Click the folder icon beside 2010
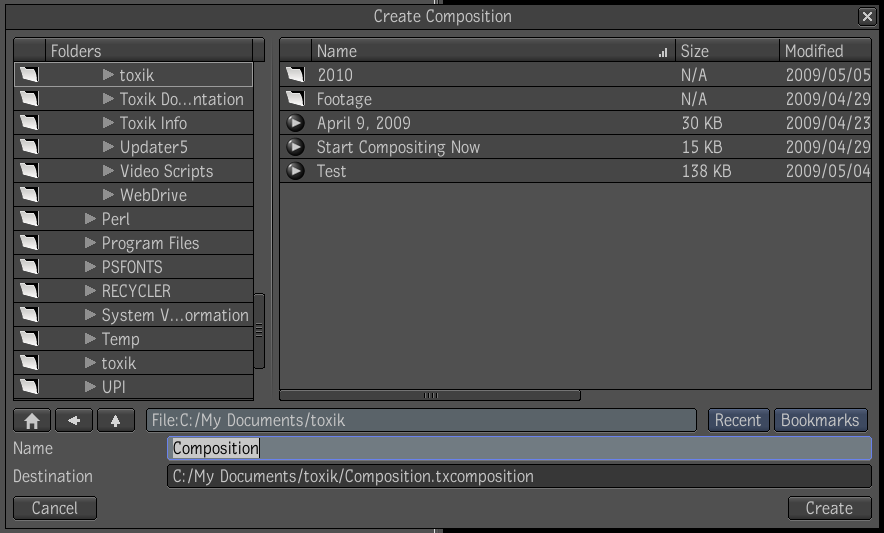The width and height of the screenshot is (884, 533). point(295,74)
